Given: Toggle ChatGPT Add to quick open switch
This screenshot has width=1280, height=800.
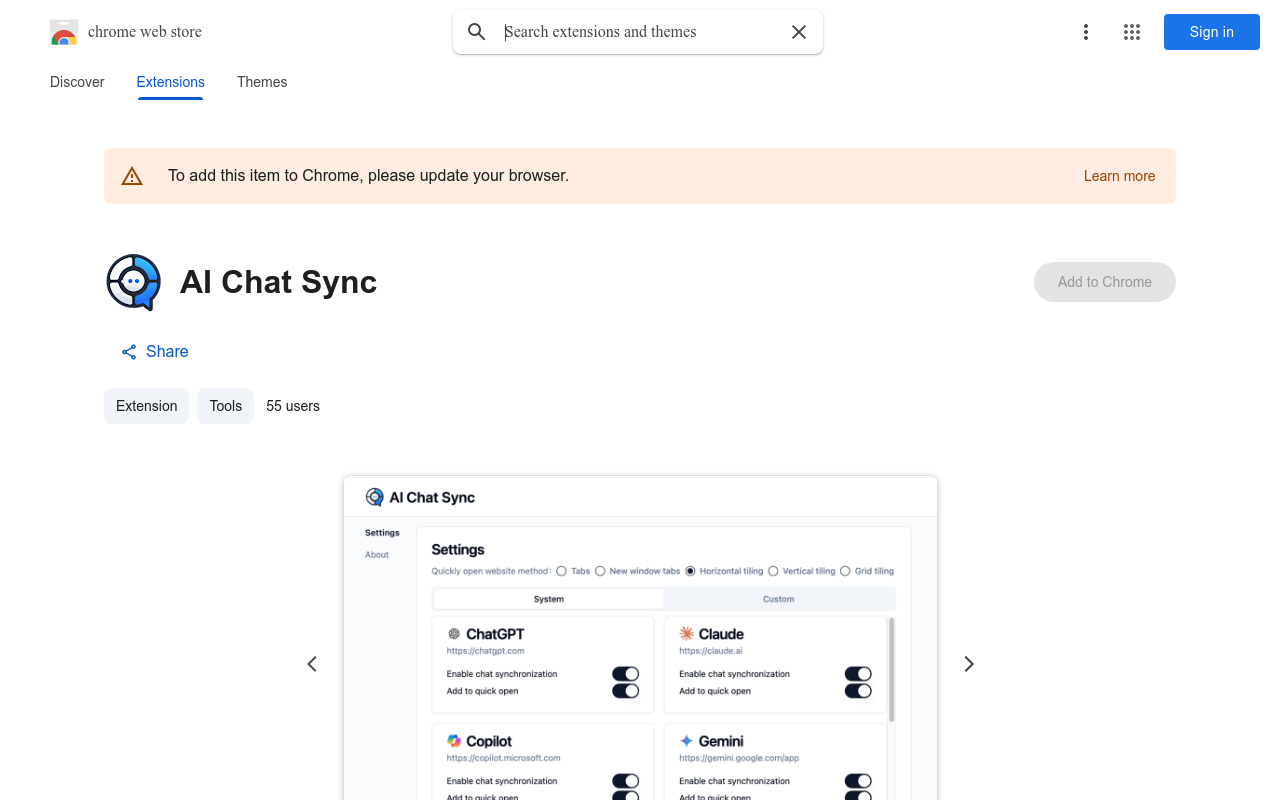Looking at the screenshot, I should click(625, 691).
